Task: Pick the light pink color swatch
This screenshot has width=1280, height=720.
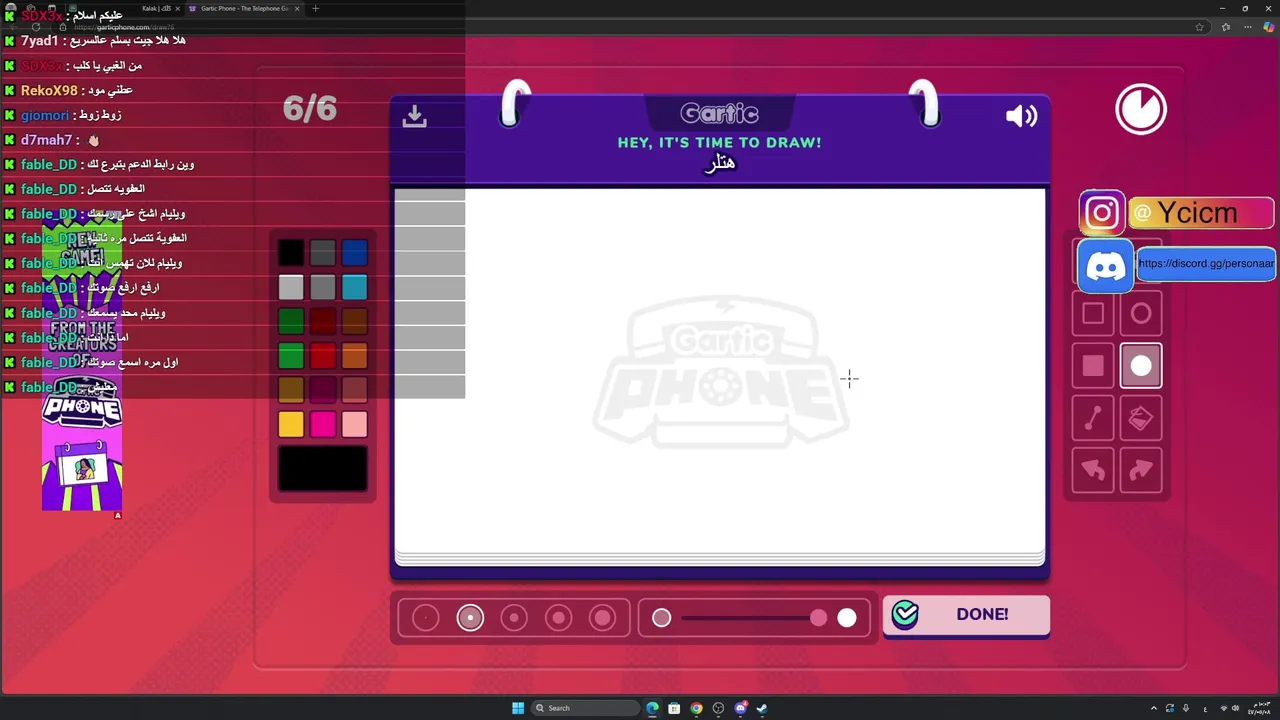Action: tap(355, 424)
